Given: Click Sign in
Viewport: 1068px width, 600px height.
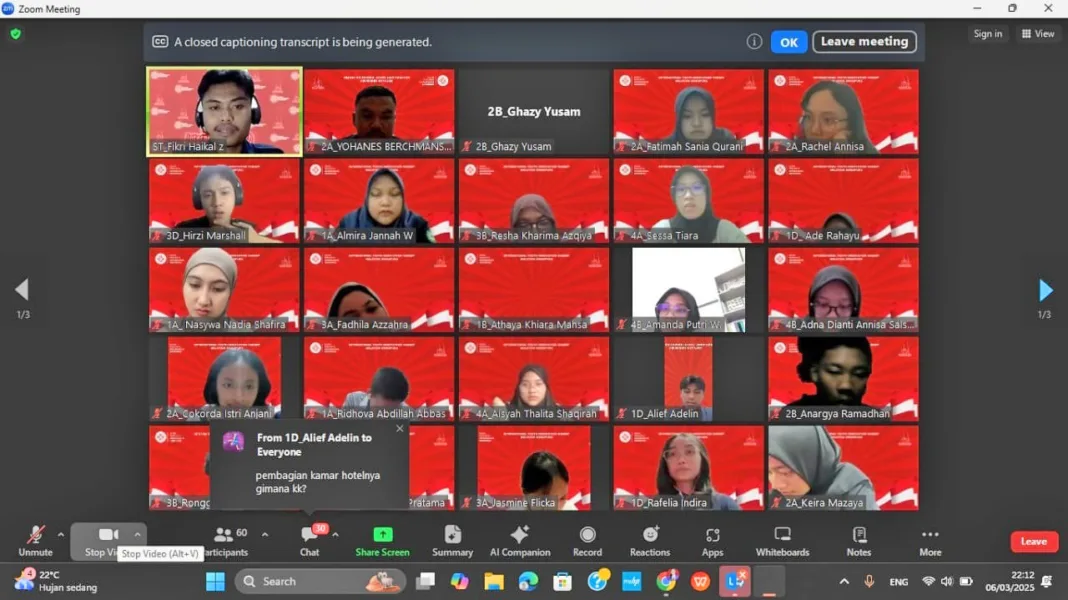Looking at the screenshot, I should coord(988,33).
